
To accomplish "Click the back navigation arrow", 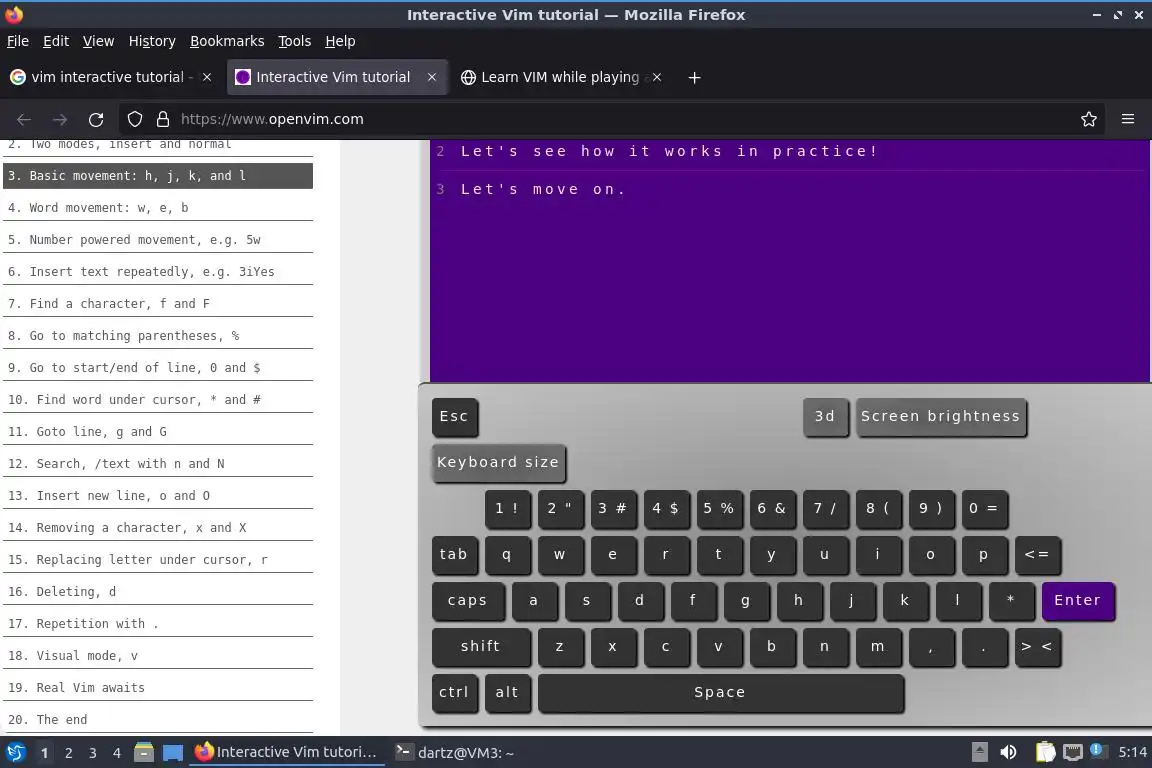I will 24,119.
